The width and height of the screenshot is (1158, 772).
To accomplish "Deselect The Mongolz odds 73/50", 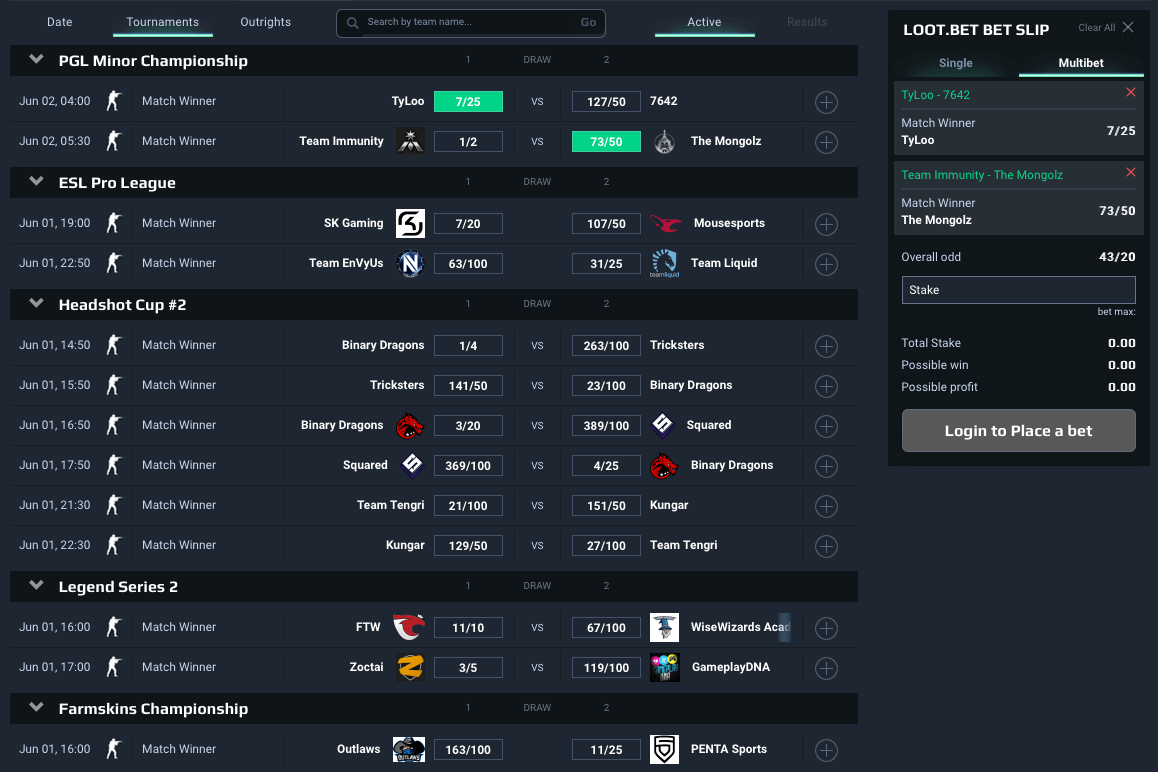I will pos(606,141).
